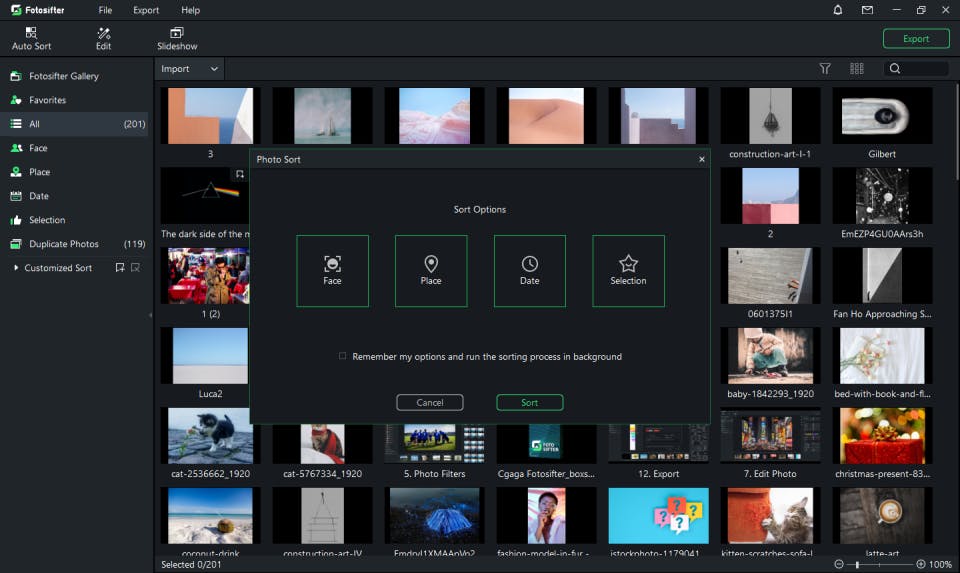Click the filter funnel icon
Image resolution: width=960 pixels, height=573 pixels.
[x=825, y=69]
